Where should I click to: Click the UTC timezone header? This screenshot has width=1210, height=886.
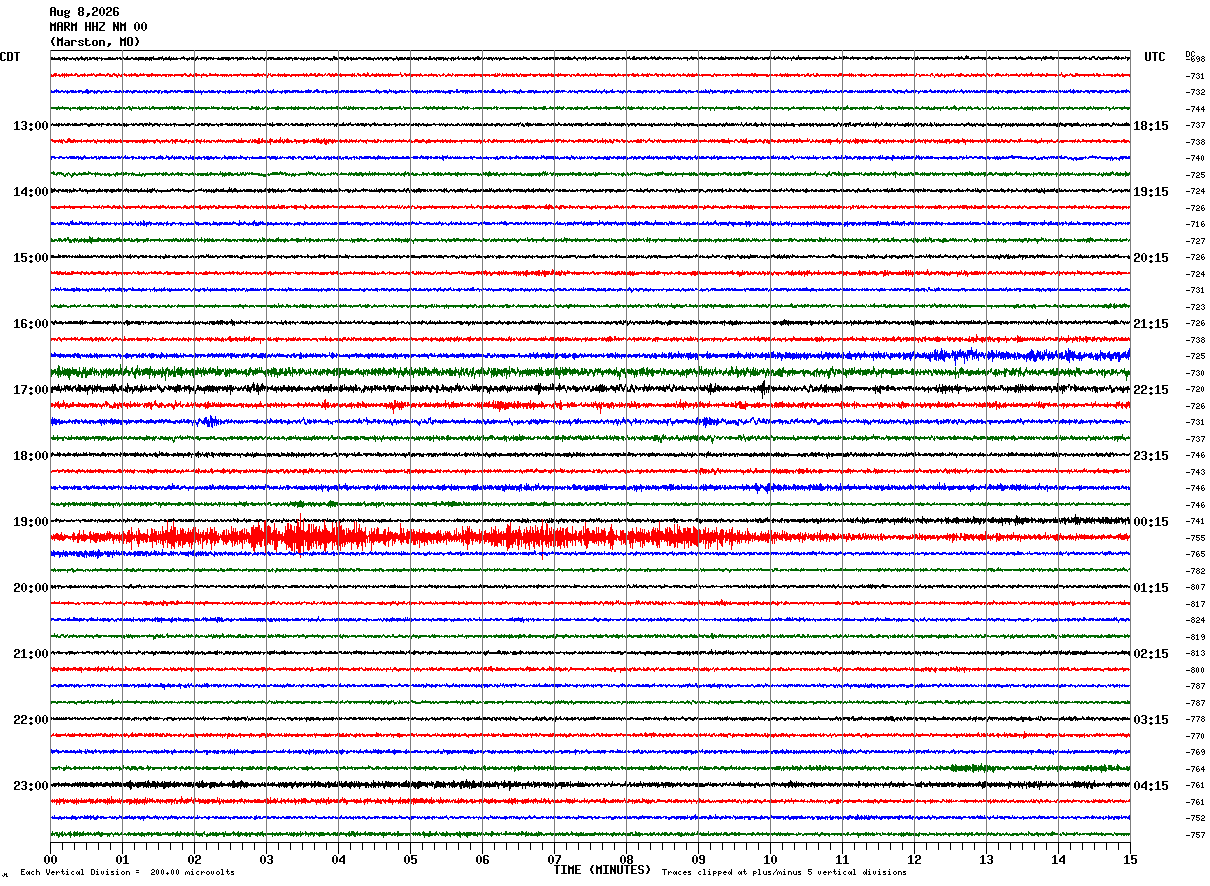pos(1155,57)
